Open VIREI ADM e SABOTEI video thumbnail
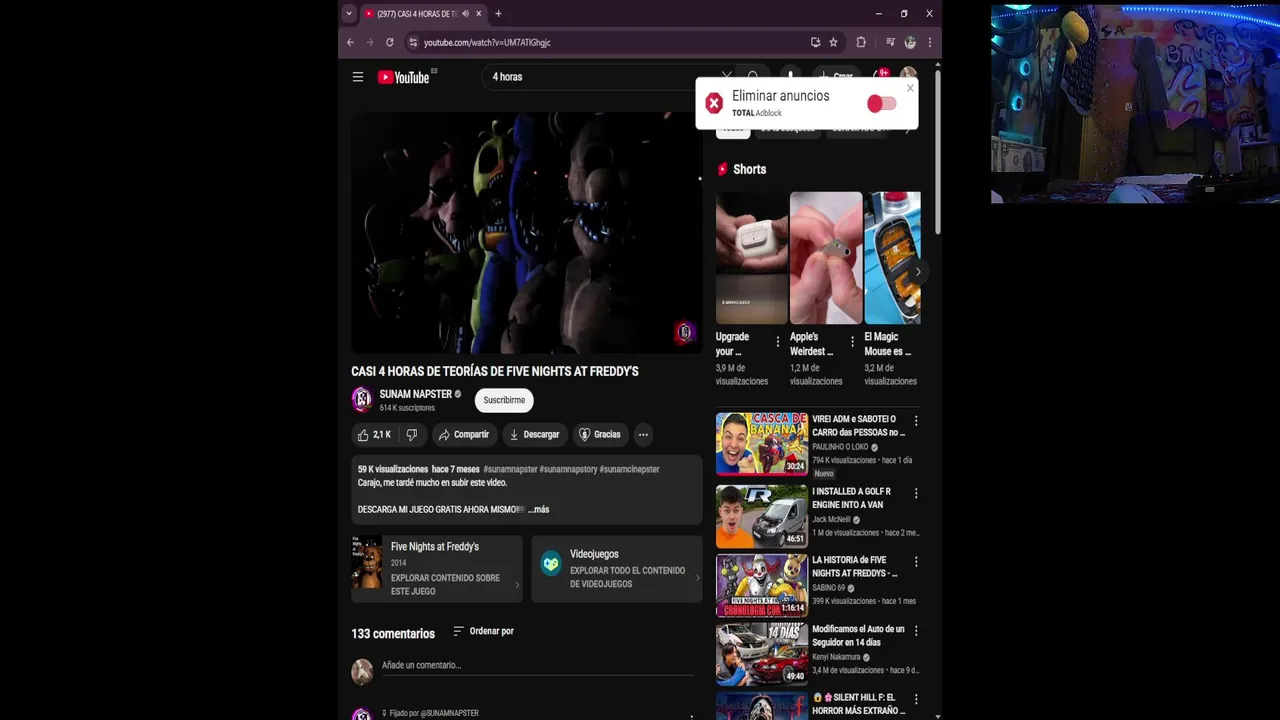 (x=762, y=444)
